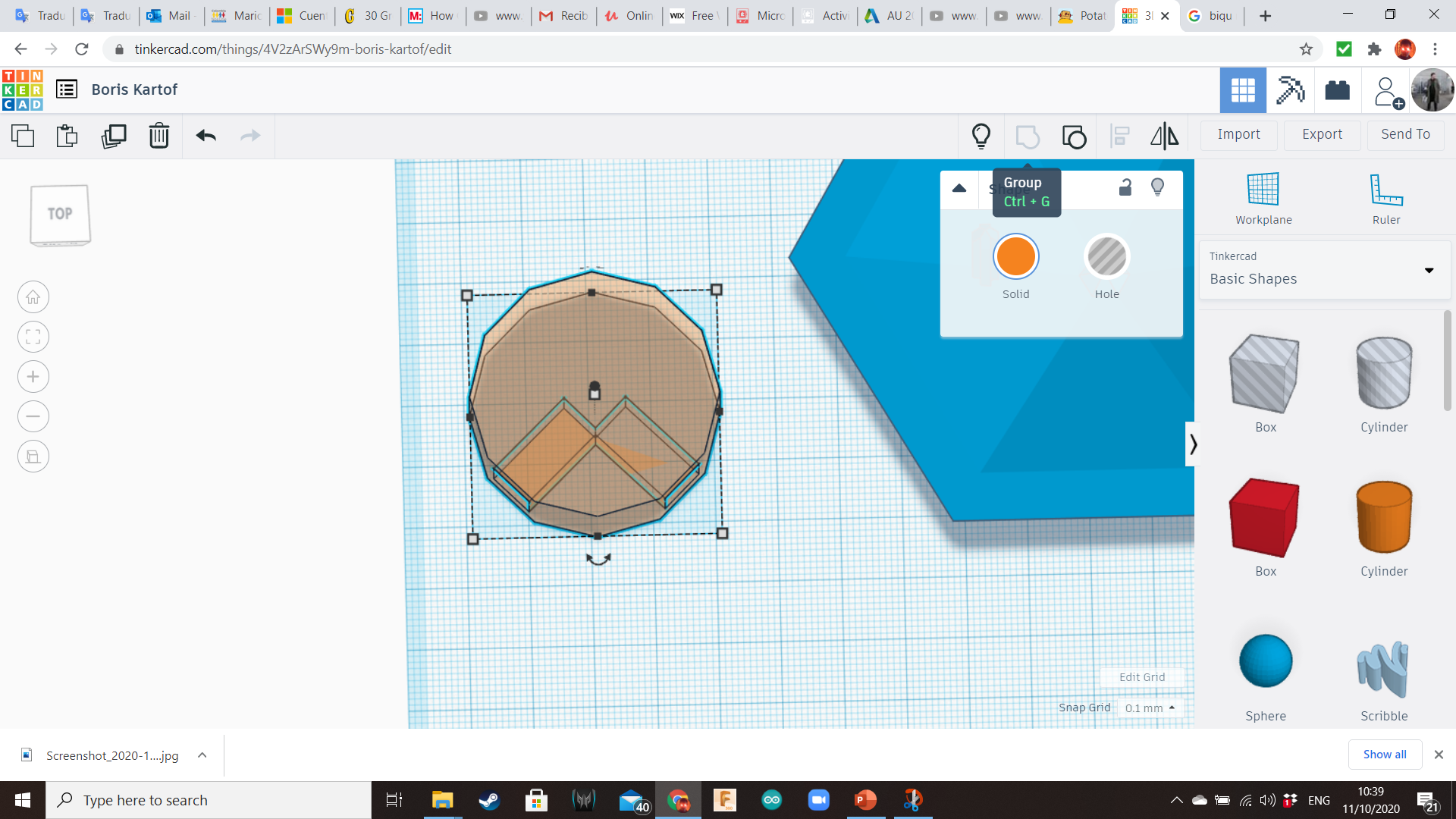Open the Snap Grid size dropdown

(x=1150, y=708)
